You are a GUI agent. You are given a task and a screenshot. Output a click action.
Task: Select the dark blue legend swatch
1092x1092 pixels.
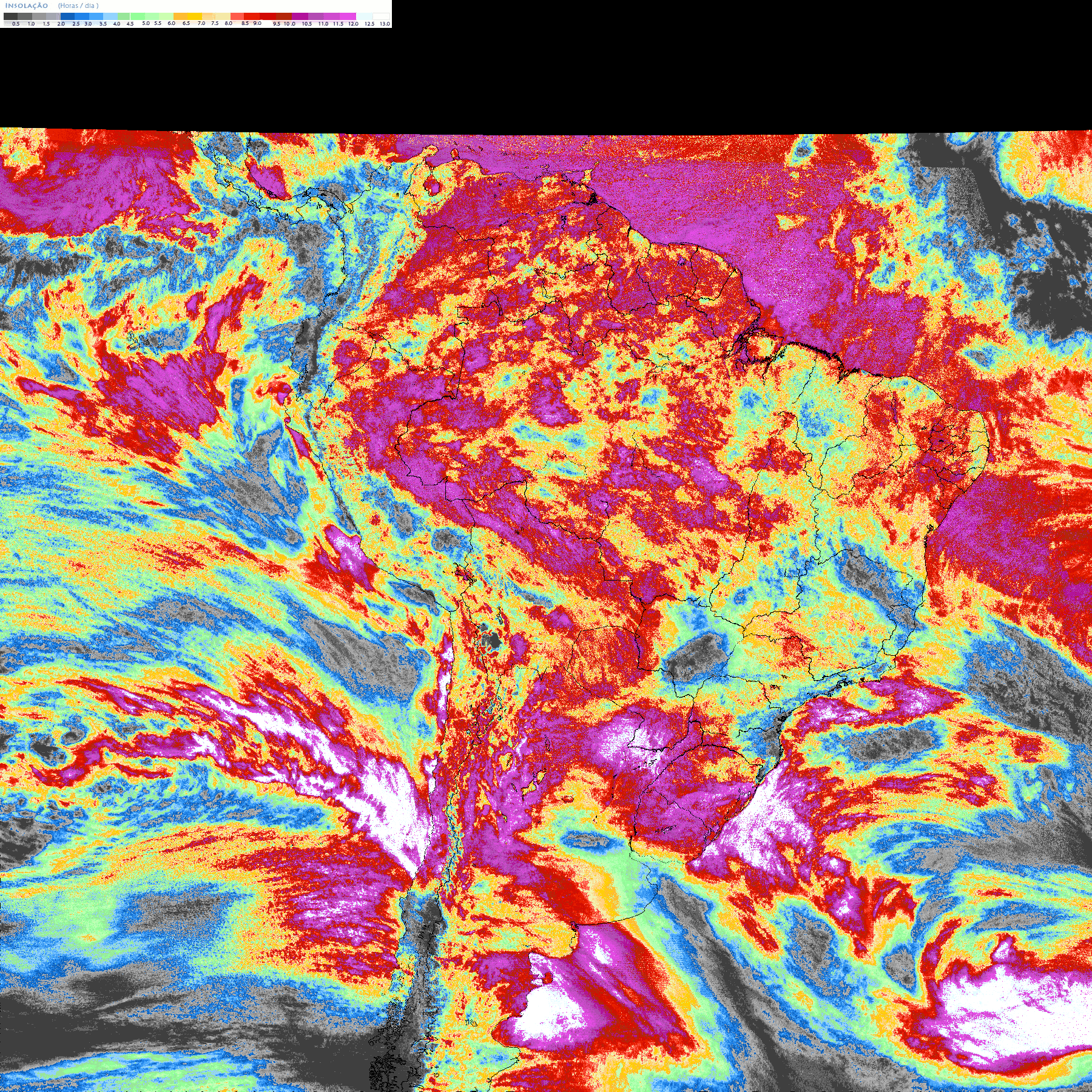pyautogui.click(x=67, y=16)
